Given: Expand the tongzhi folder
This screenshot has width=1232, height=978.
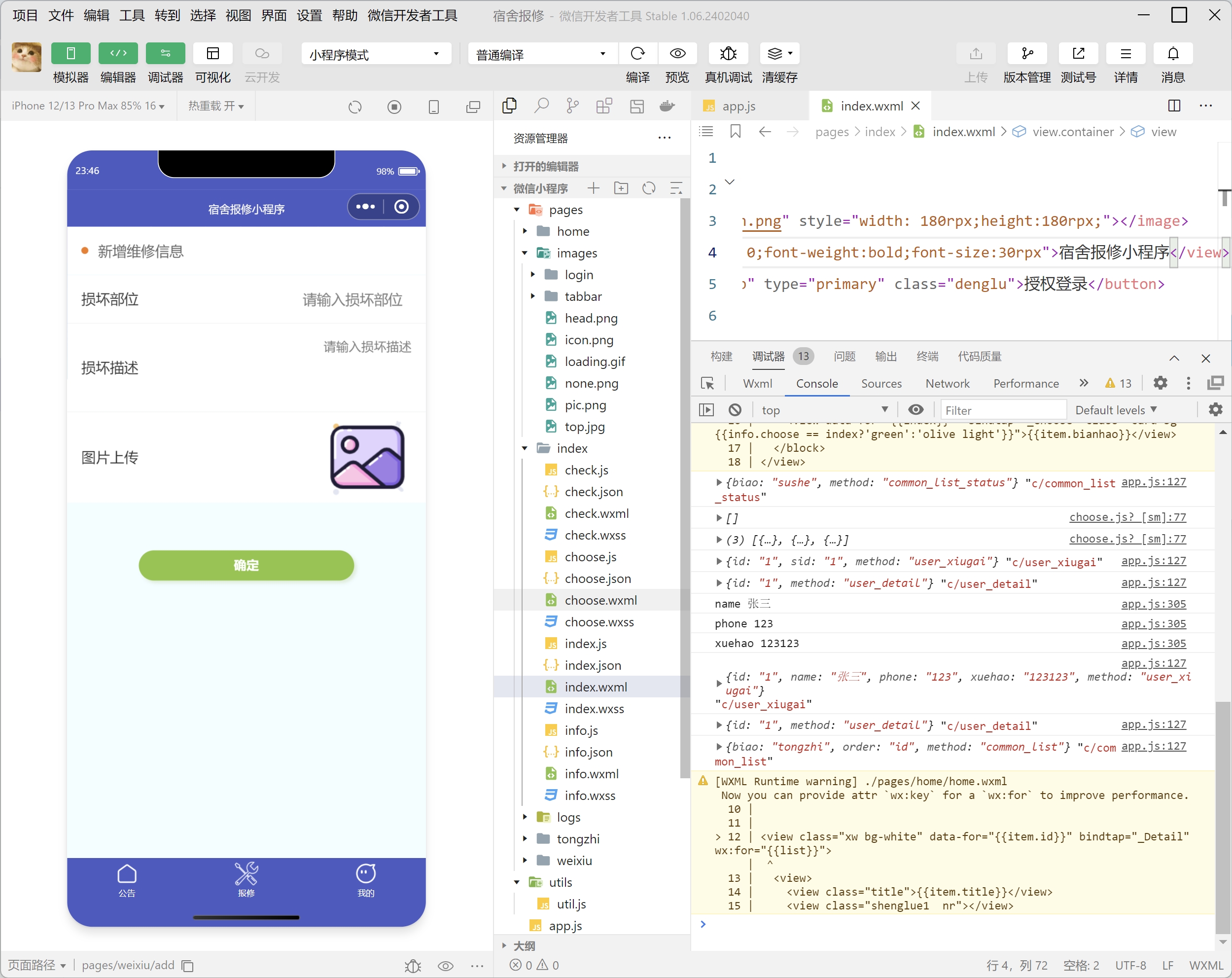Looking at the screenshot, I should coord(577,838).
